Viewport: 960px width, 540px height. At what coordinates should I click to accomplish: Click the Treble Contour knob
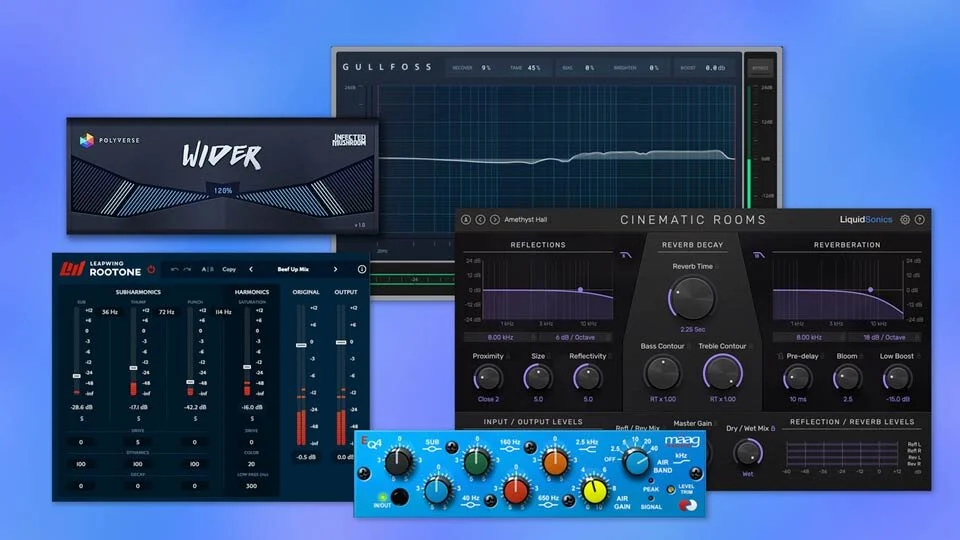coord(722,373)
